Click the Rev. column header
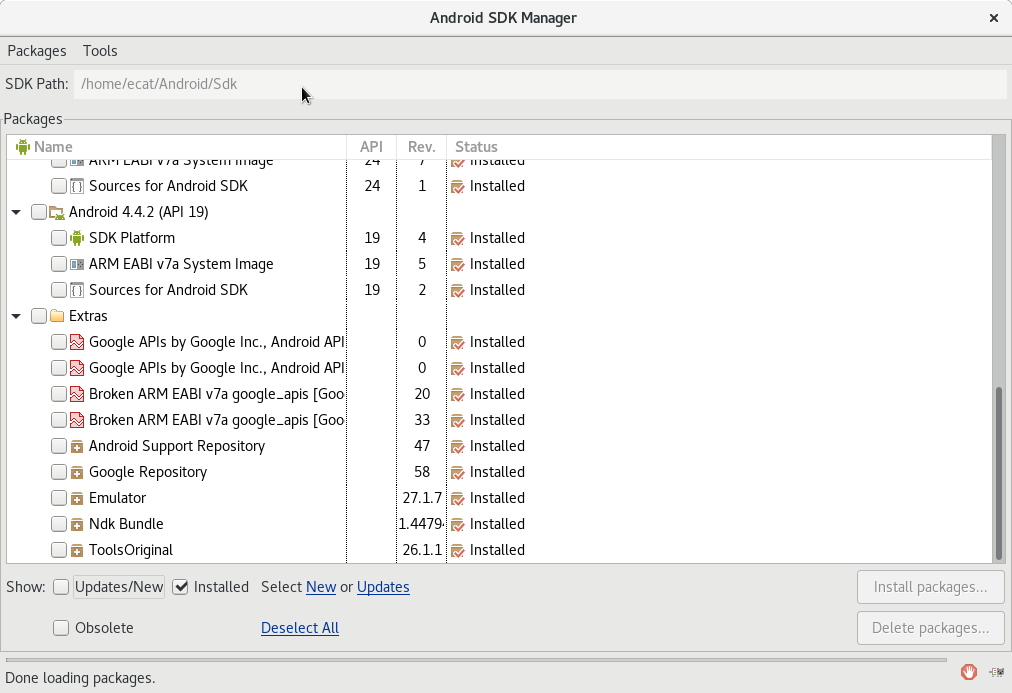Image resolution: width=1012 pixels, height=693 pixels. (x=421, y=147)
